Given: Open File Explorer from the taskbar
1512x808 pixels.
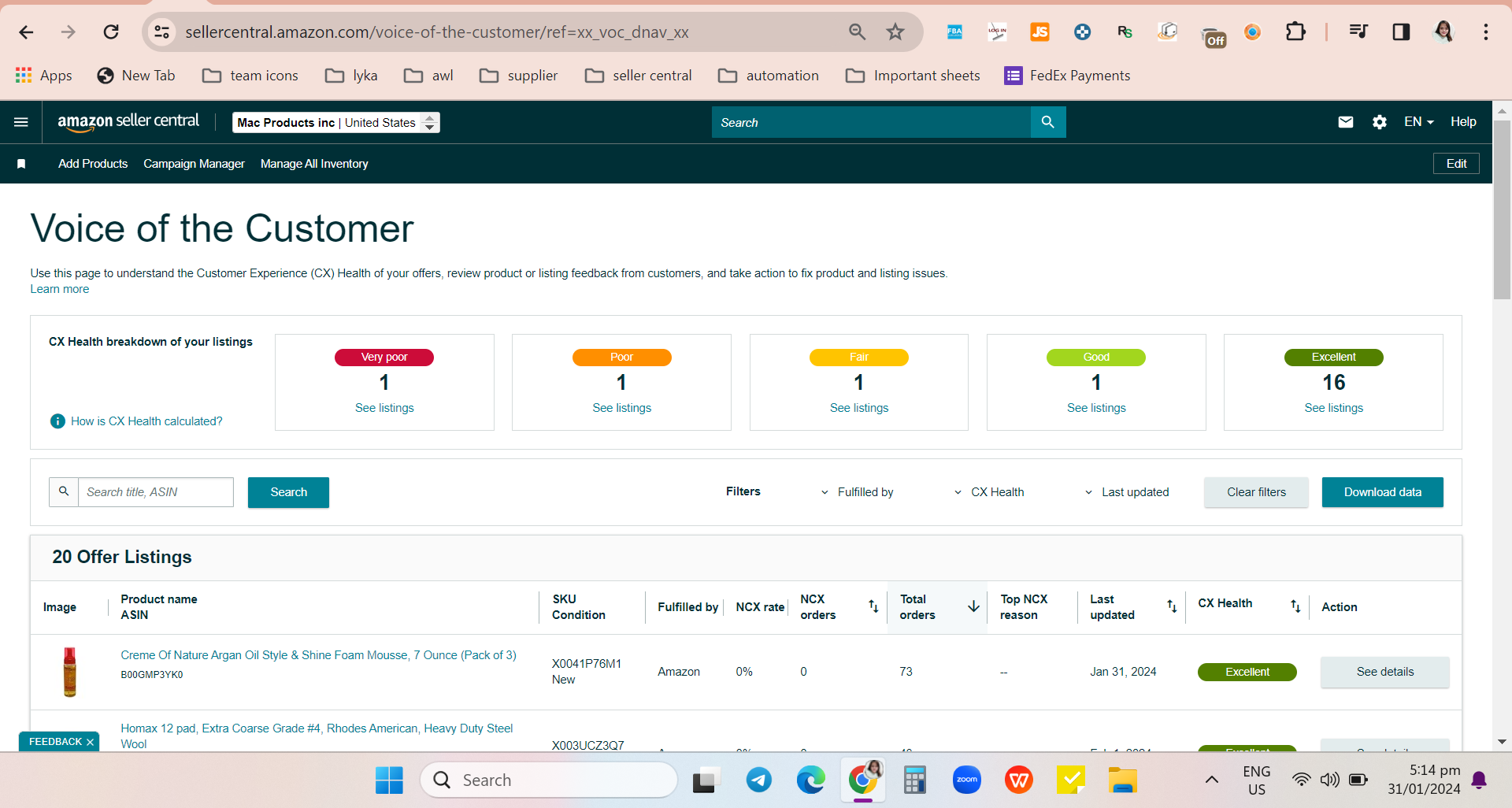Looking at the screenshot, I should coord(1123,780).
